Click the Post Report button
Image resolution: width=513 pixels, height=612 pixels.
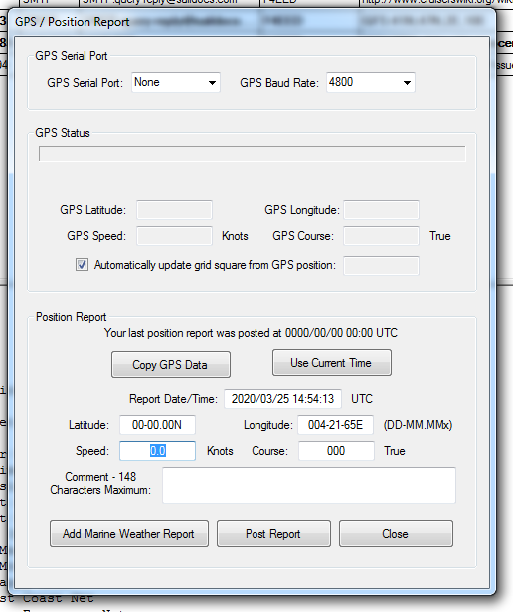(x=274, y=534)
